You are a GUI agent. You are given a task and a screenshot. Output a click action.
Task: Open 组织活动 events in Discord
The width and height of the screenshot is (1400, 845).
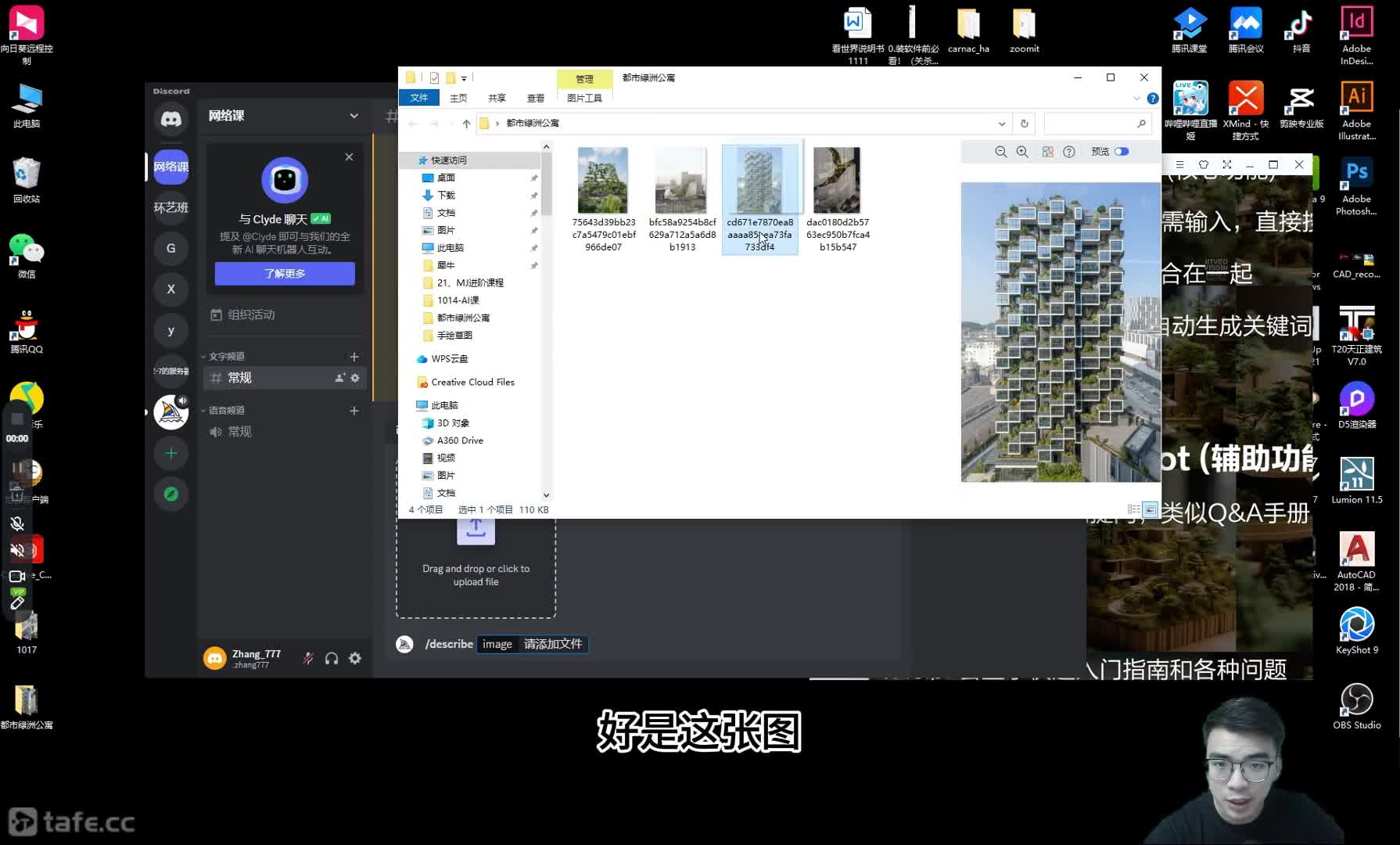242,315
